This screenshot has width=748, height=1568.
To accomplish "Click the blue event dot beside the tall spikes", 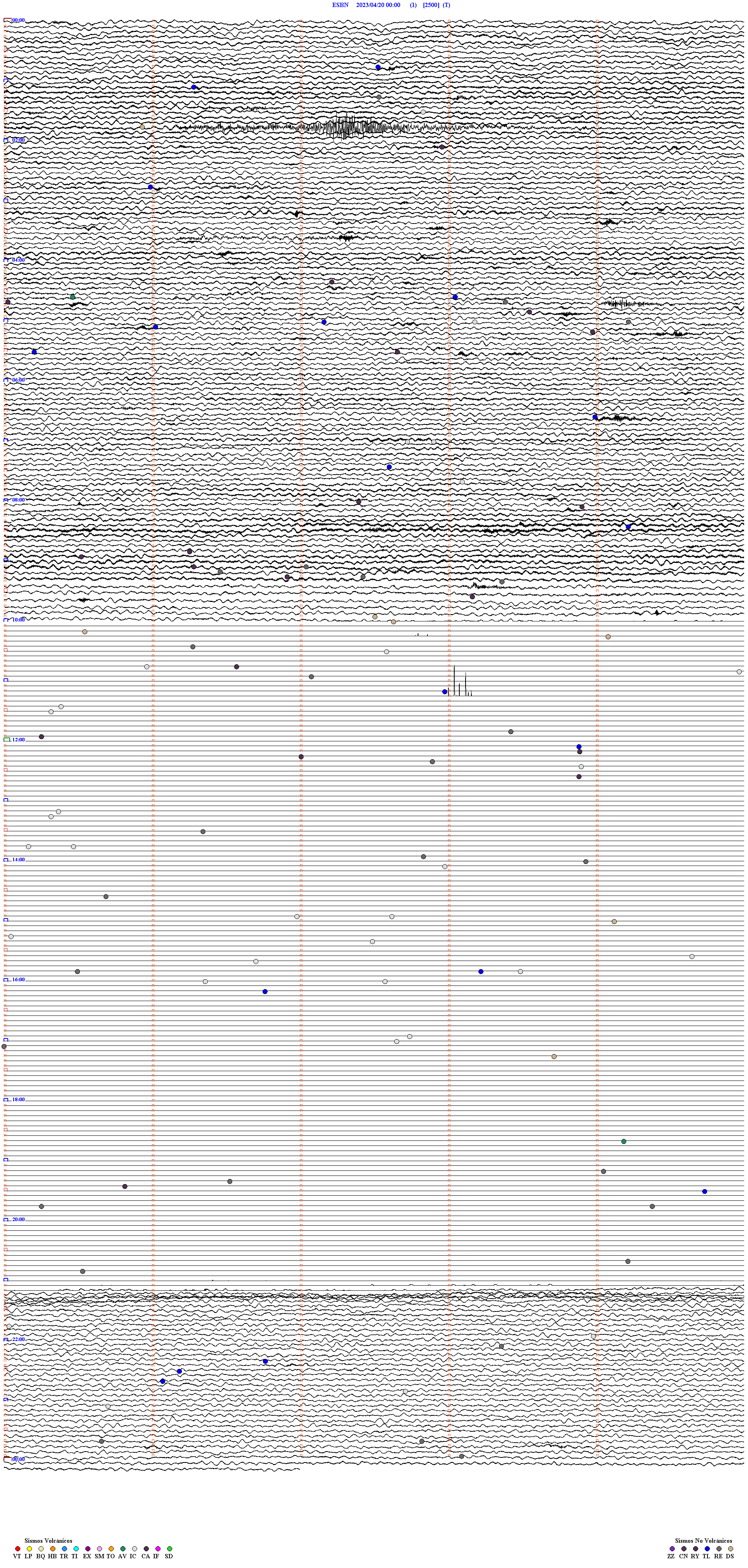I will [445, 692].
